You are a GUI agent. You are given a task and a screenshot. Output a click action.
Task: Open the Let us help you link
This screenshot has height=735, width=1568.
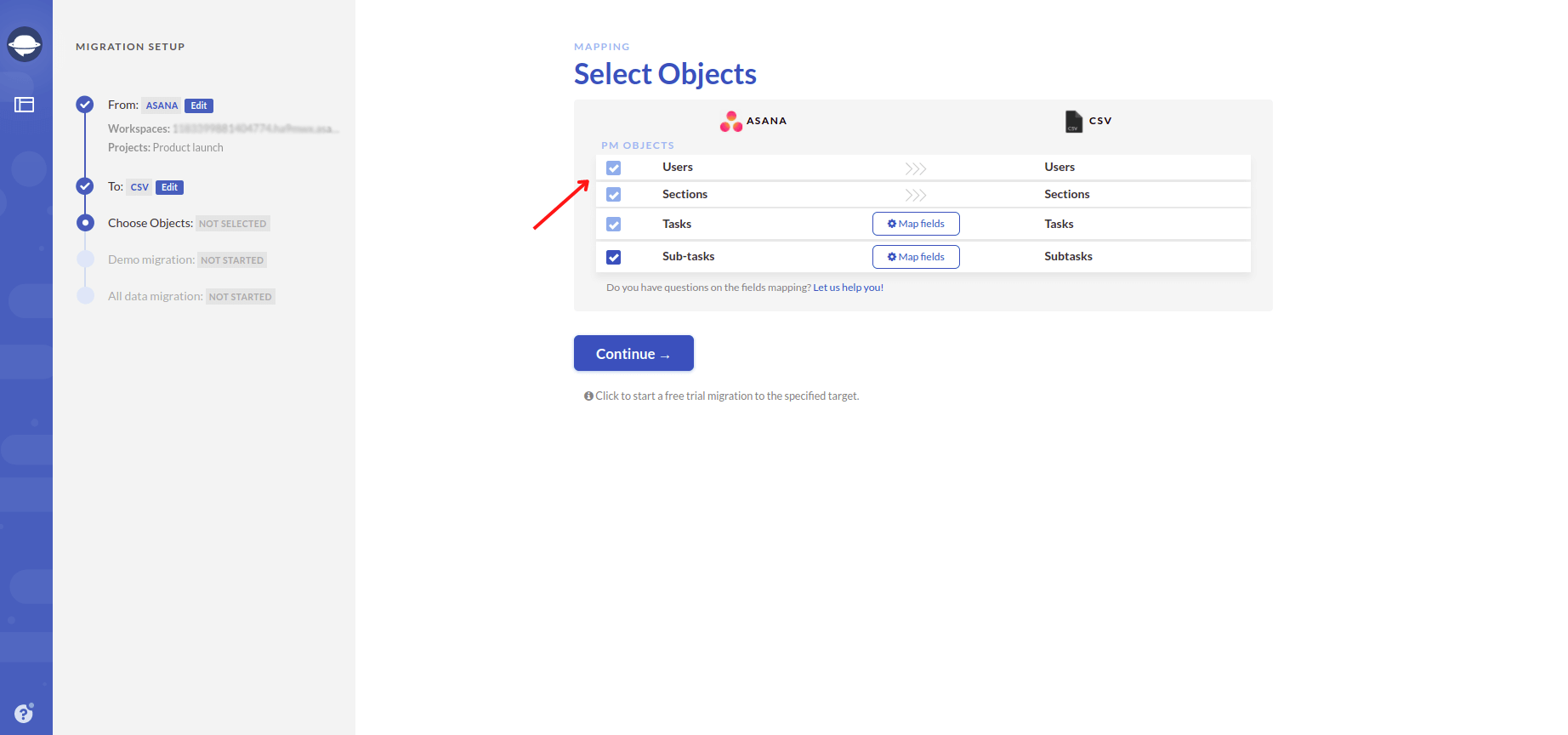coord(848,288)
